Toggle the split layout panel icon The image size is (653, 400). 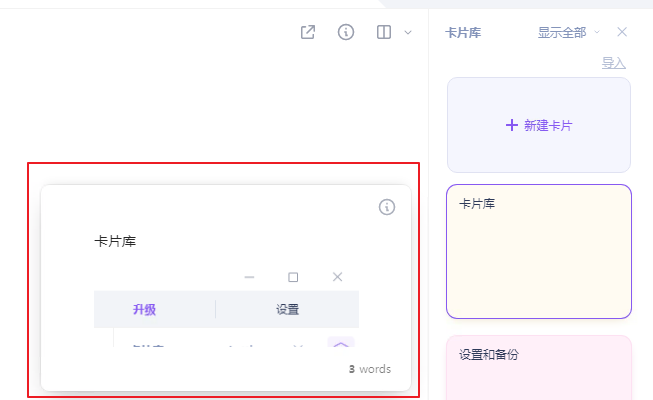click(x=384, y=32)
